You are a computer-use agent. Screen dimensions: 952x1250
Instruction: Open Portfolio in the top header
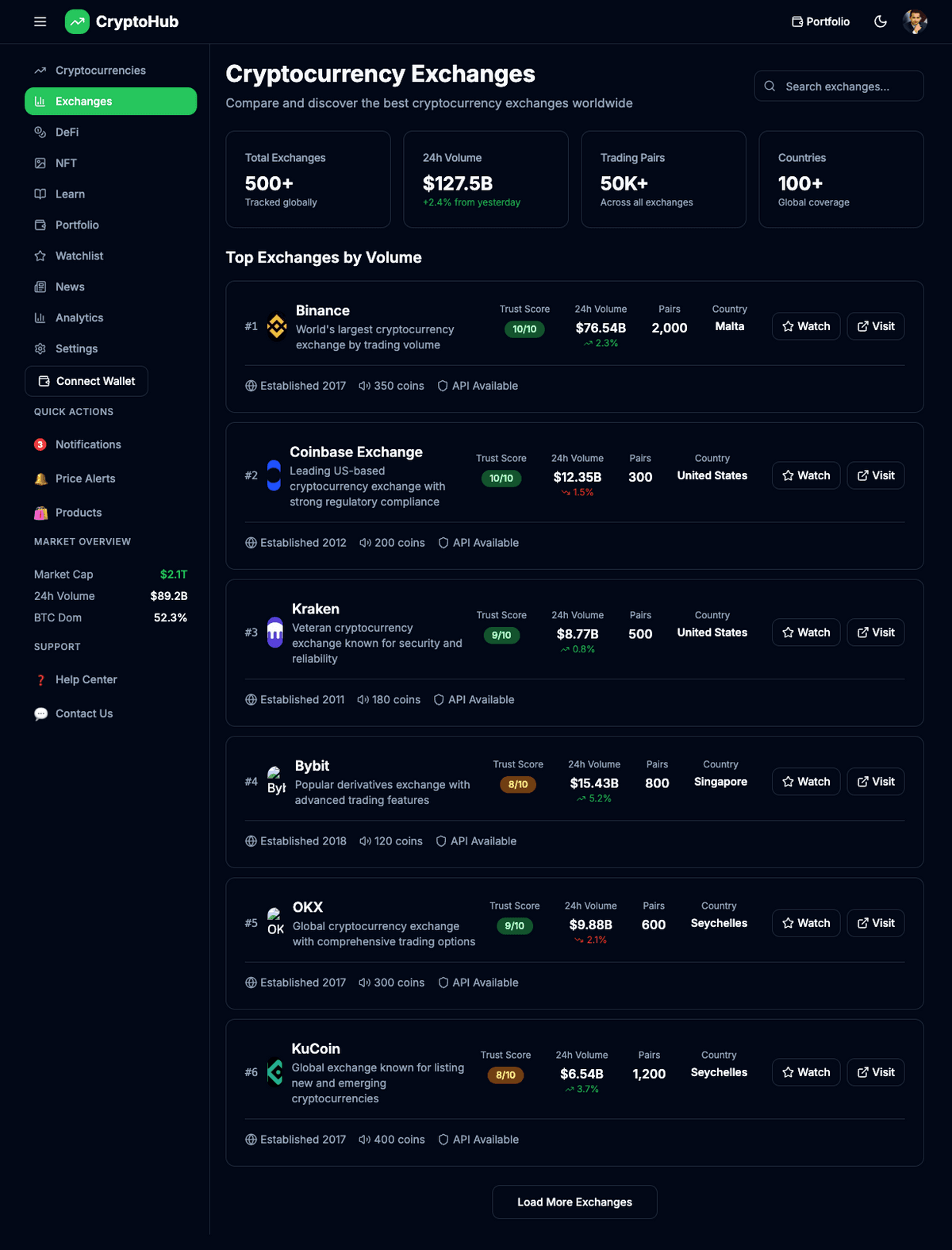point(821,21)
